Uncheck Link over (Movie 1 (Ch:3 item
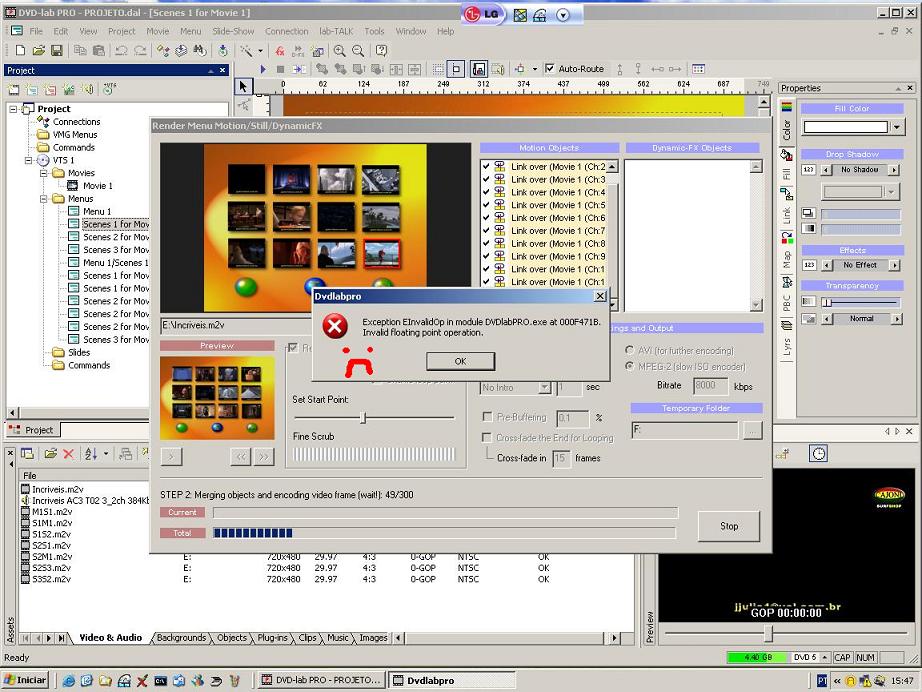Image resolution: width=922 pixels, height=692 pixels. 486,179
